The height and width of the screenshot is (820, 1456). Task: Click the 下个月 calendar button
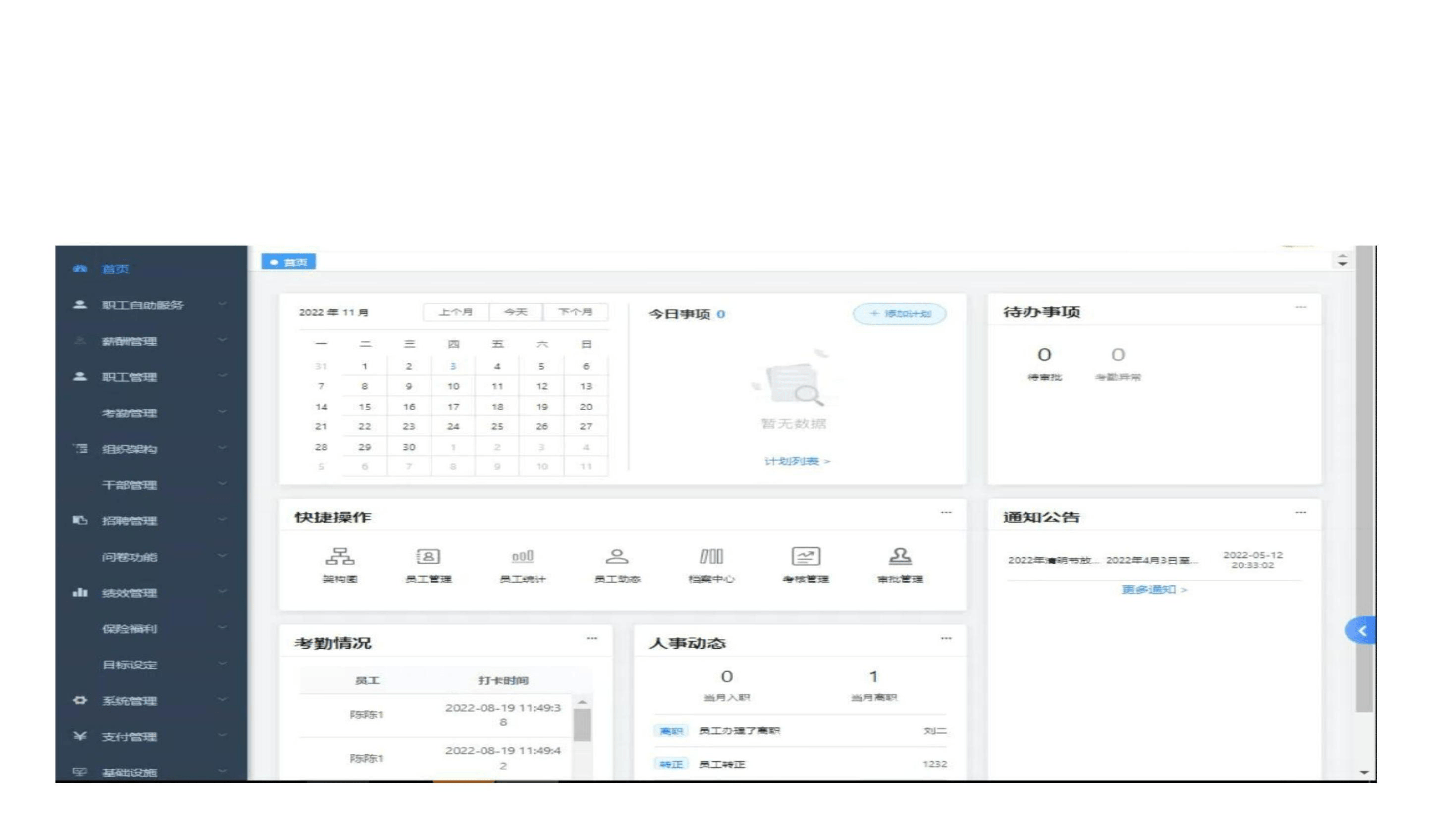pyautogui.click(x=575, y=312)
